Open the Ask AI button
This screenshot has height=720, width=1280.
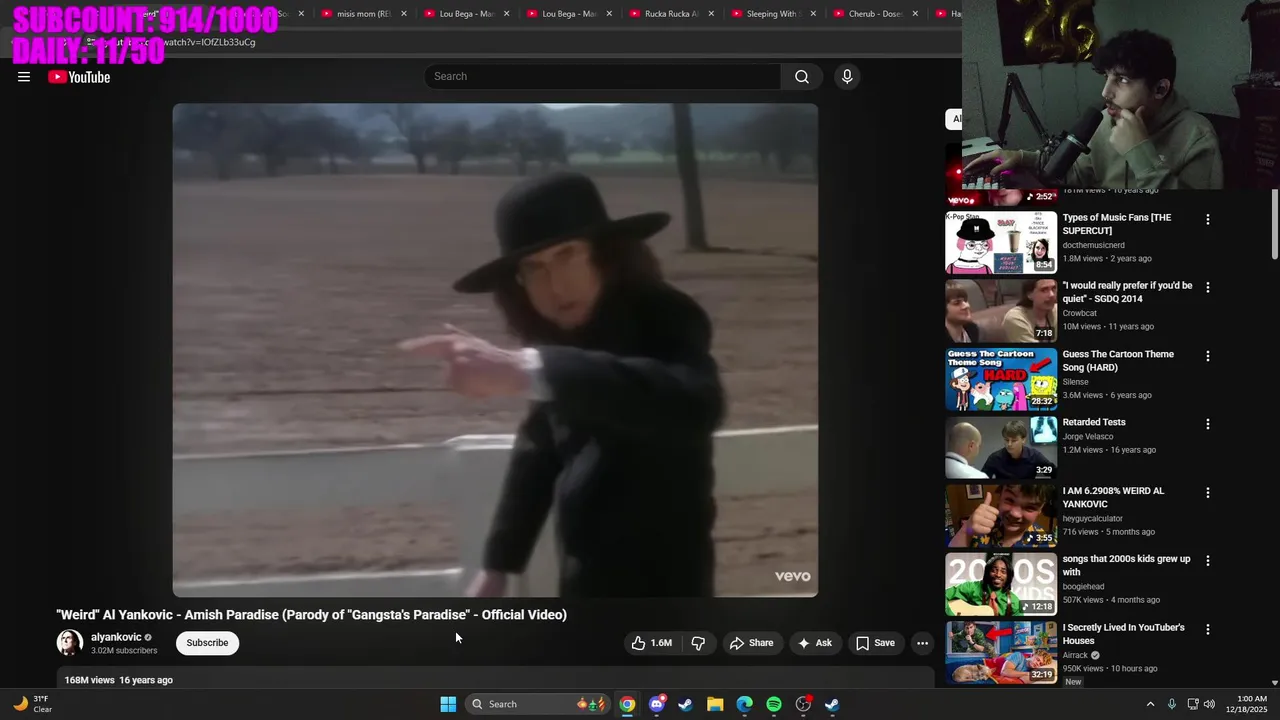click(815, 643)
